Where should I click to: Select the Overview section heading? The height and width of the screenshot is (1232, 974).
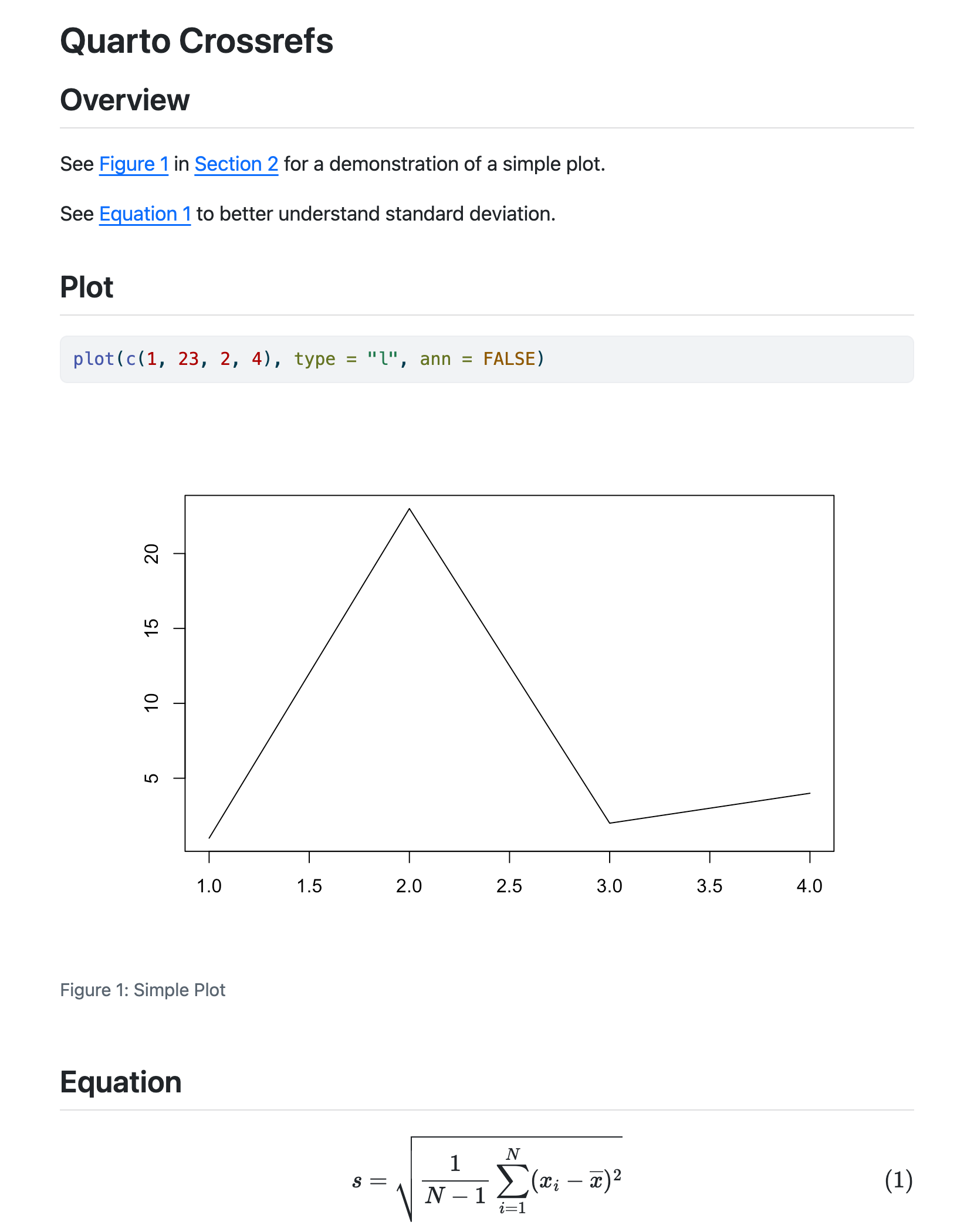point(124,100)
